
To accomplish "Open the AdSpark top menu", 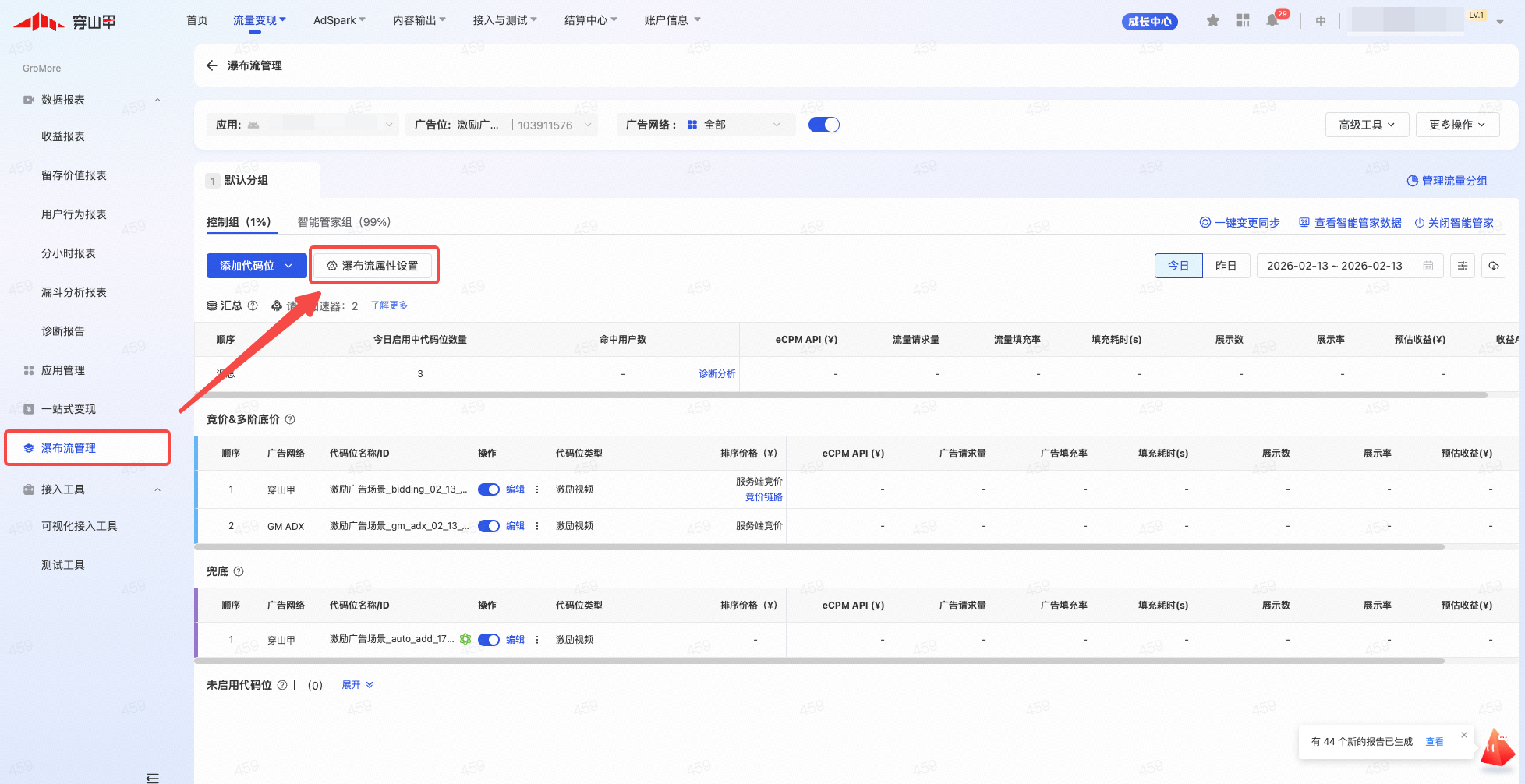I will tap(338, 20).
